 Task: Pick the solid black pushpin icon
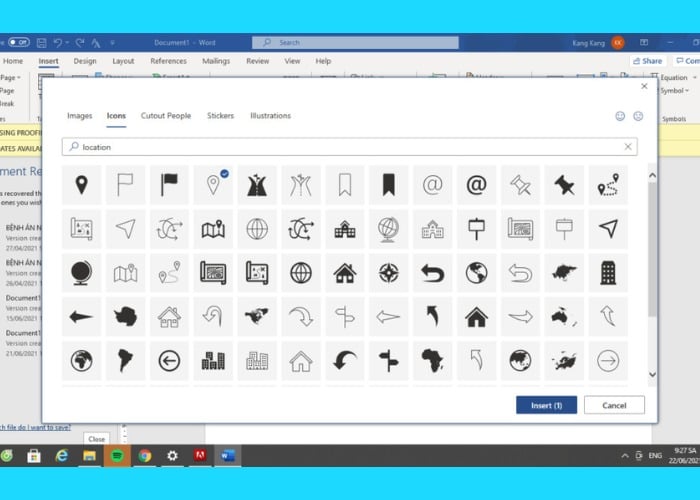[564, 185]
